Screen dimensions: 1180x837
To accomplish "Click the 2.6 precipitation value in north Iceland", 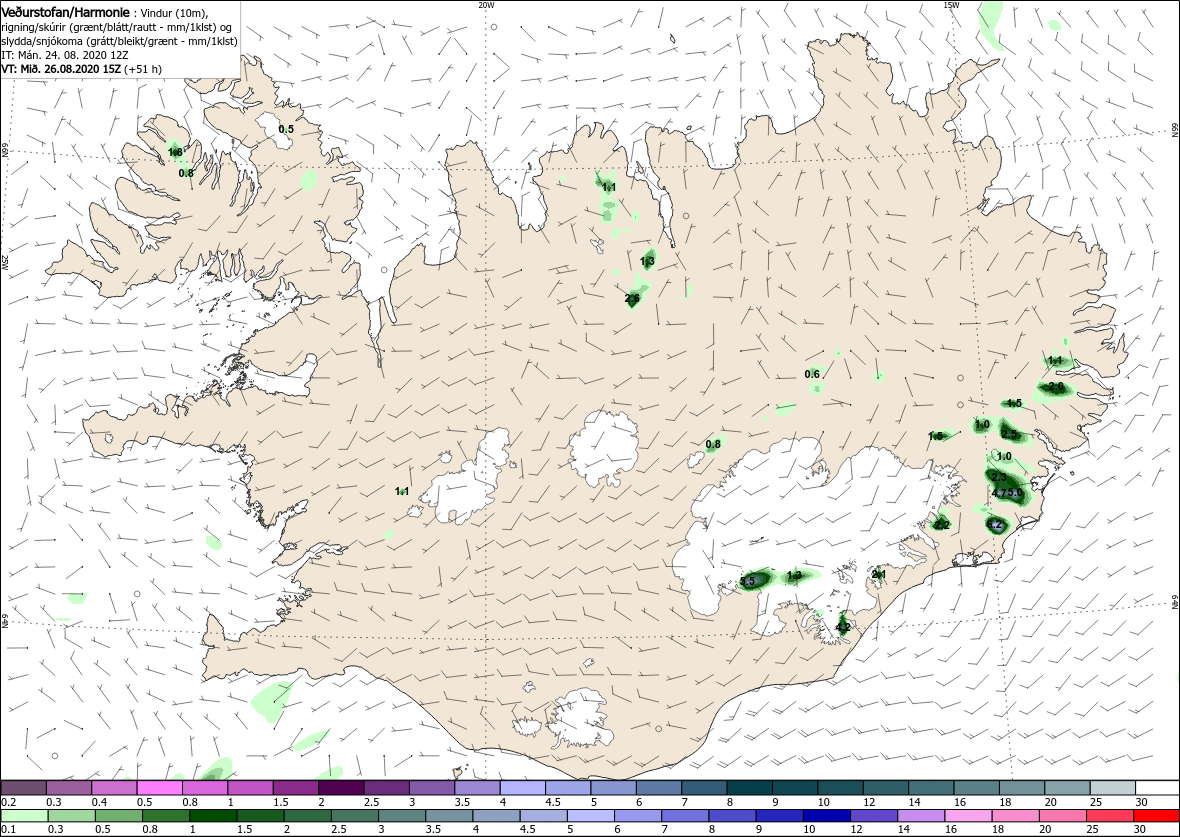I will (632, 299).
